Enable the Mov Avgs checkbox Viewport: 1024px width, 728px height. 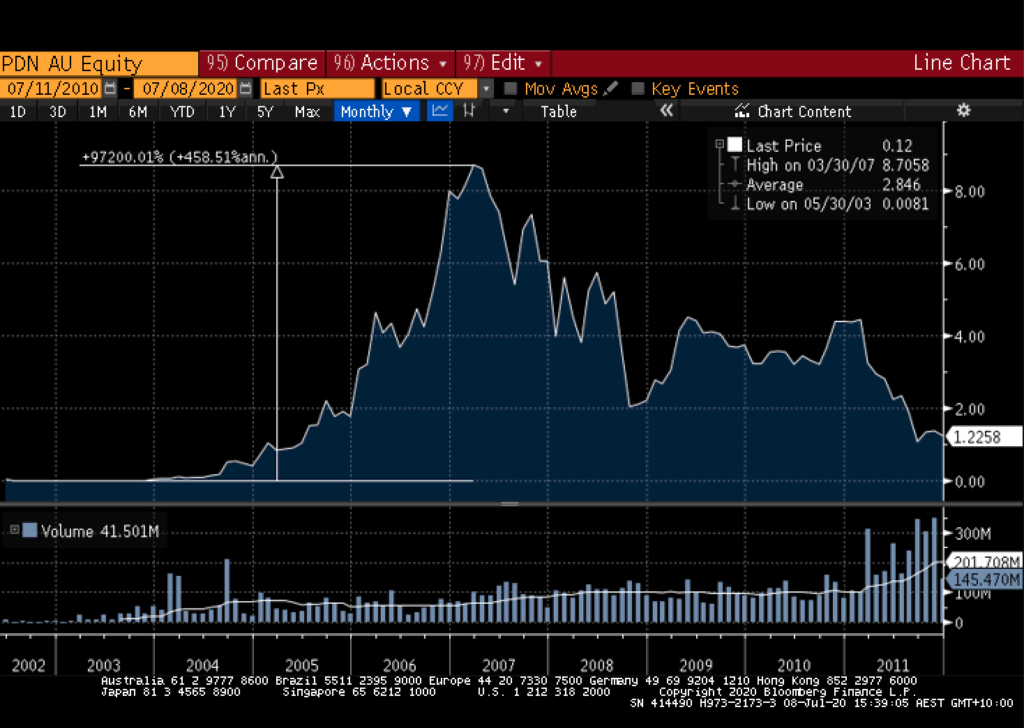pyautogui.click(x=511, y=89)
